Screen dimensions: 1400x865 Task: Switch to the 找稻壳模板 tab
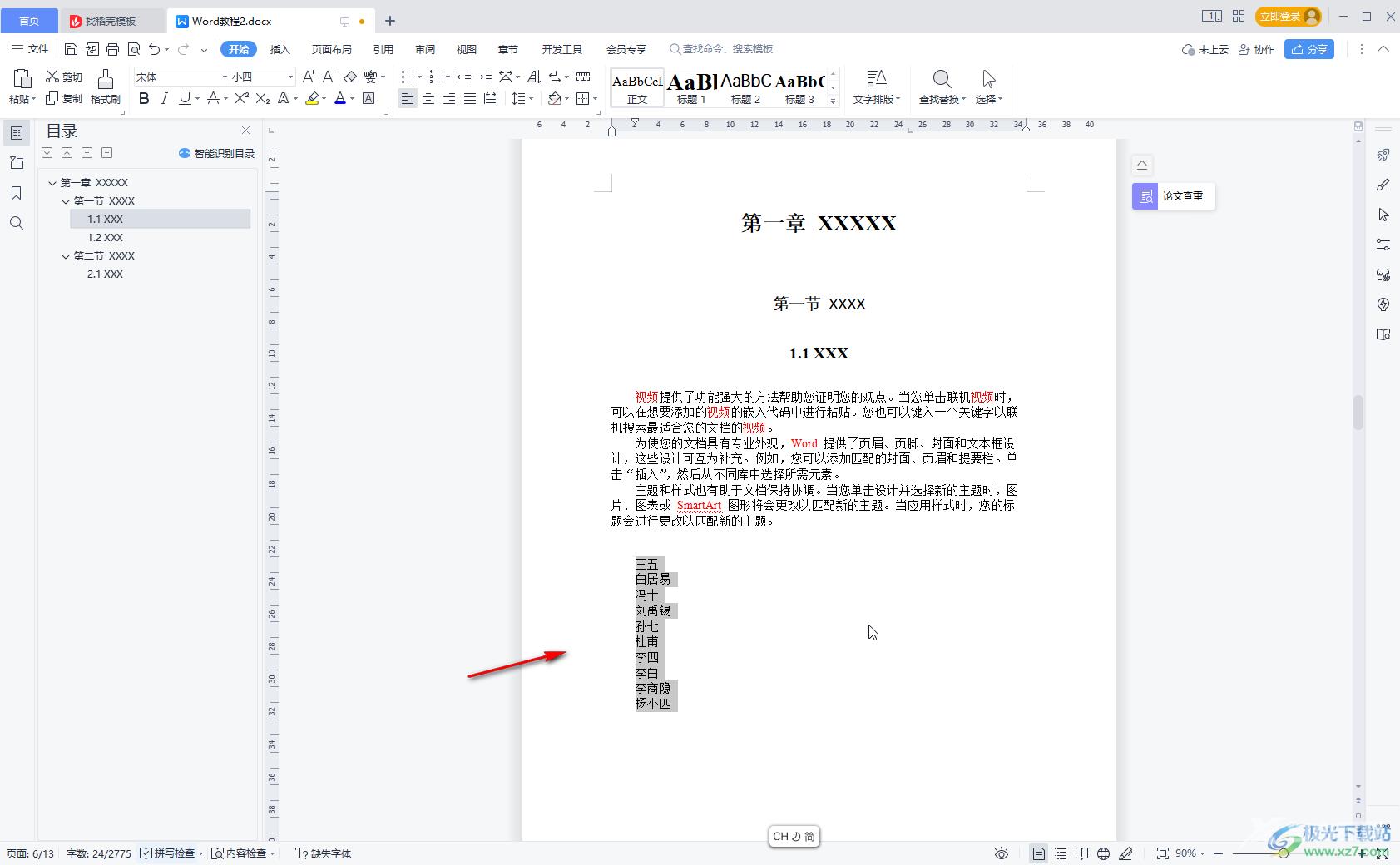point(111,21)
